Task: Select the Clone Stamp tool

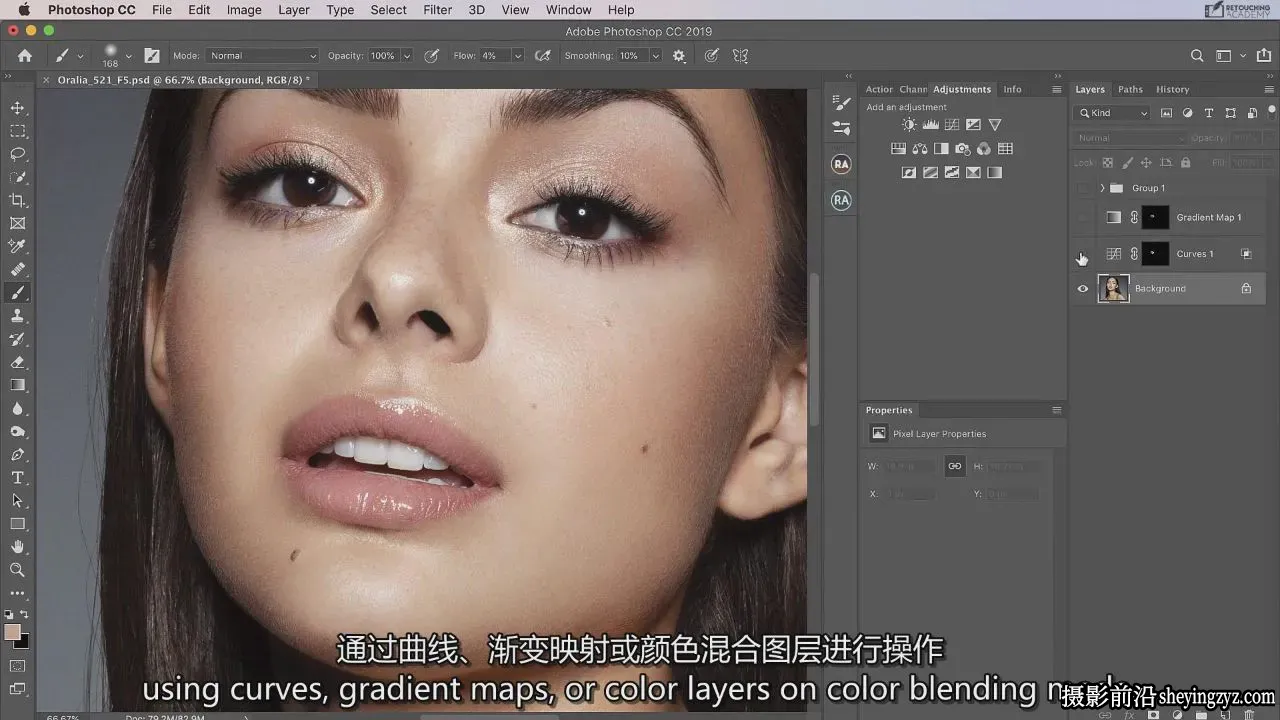Action: pyautogui.click(x=18, y=316)
